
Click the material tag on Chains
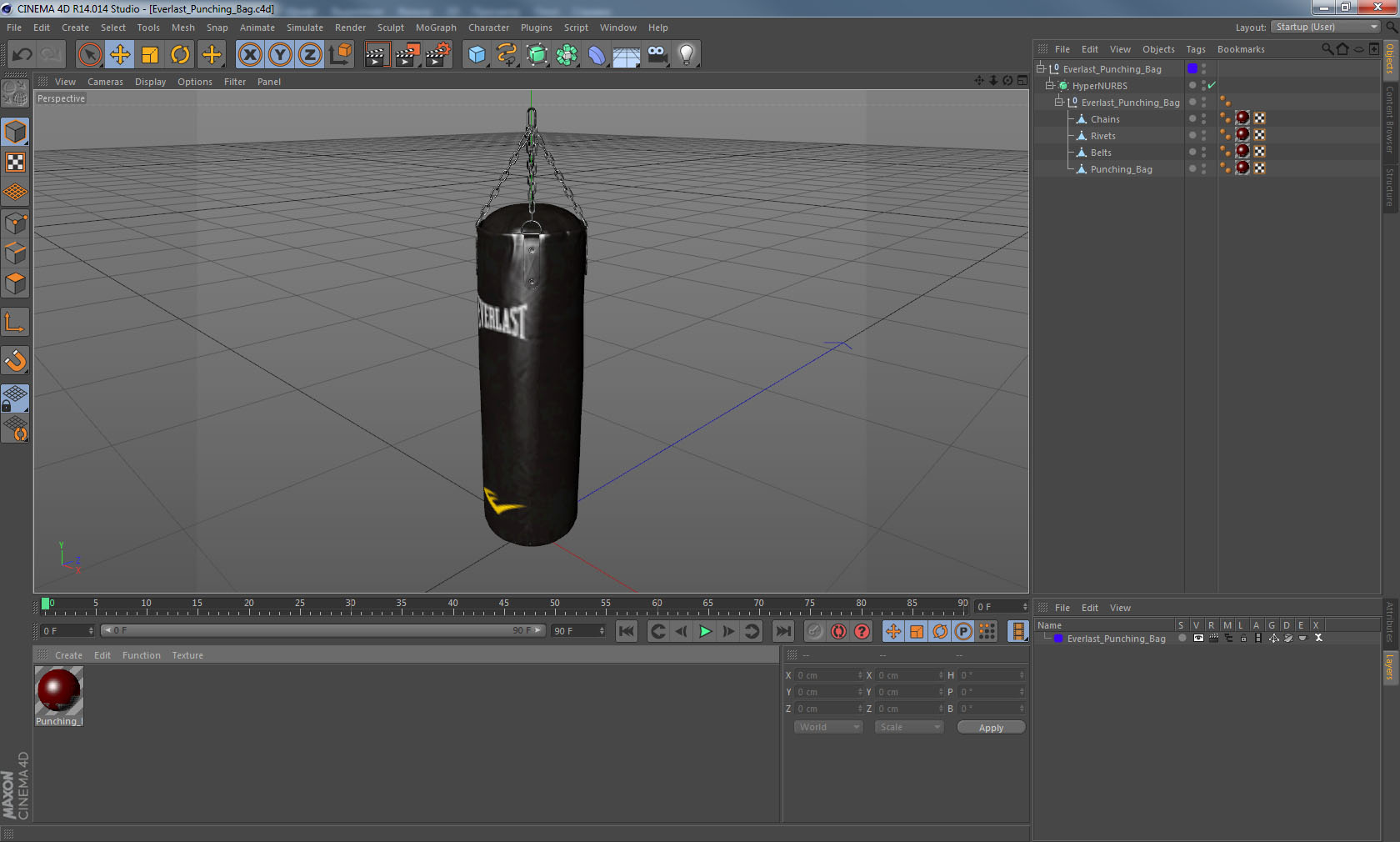(1242, 118)
